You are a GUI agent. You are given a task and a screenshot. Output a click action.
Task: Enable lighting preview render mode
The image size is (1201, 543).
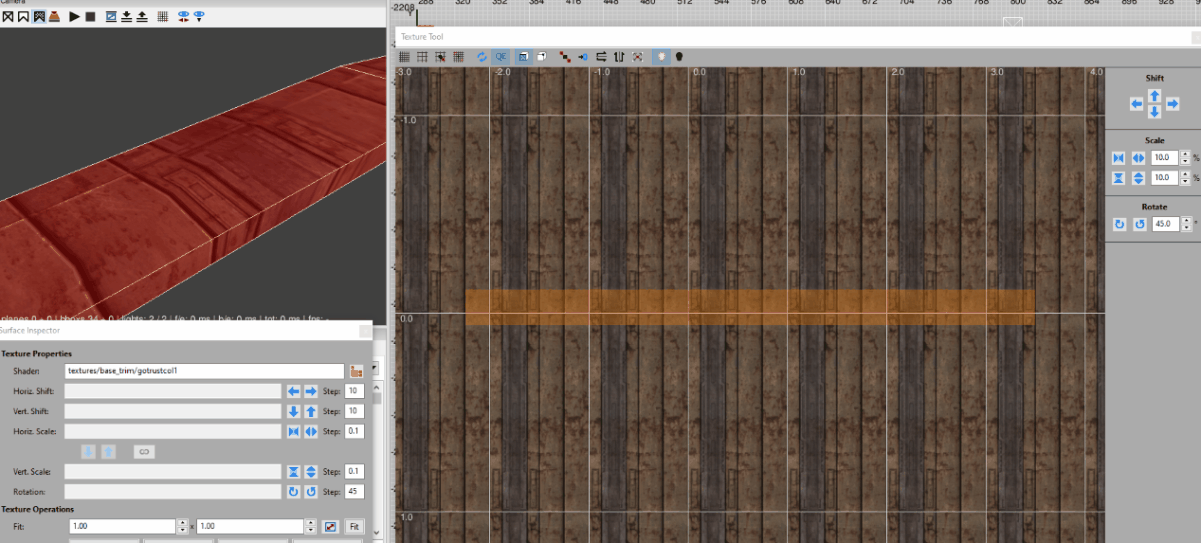click(54, 17)
